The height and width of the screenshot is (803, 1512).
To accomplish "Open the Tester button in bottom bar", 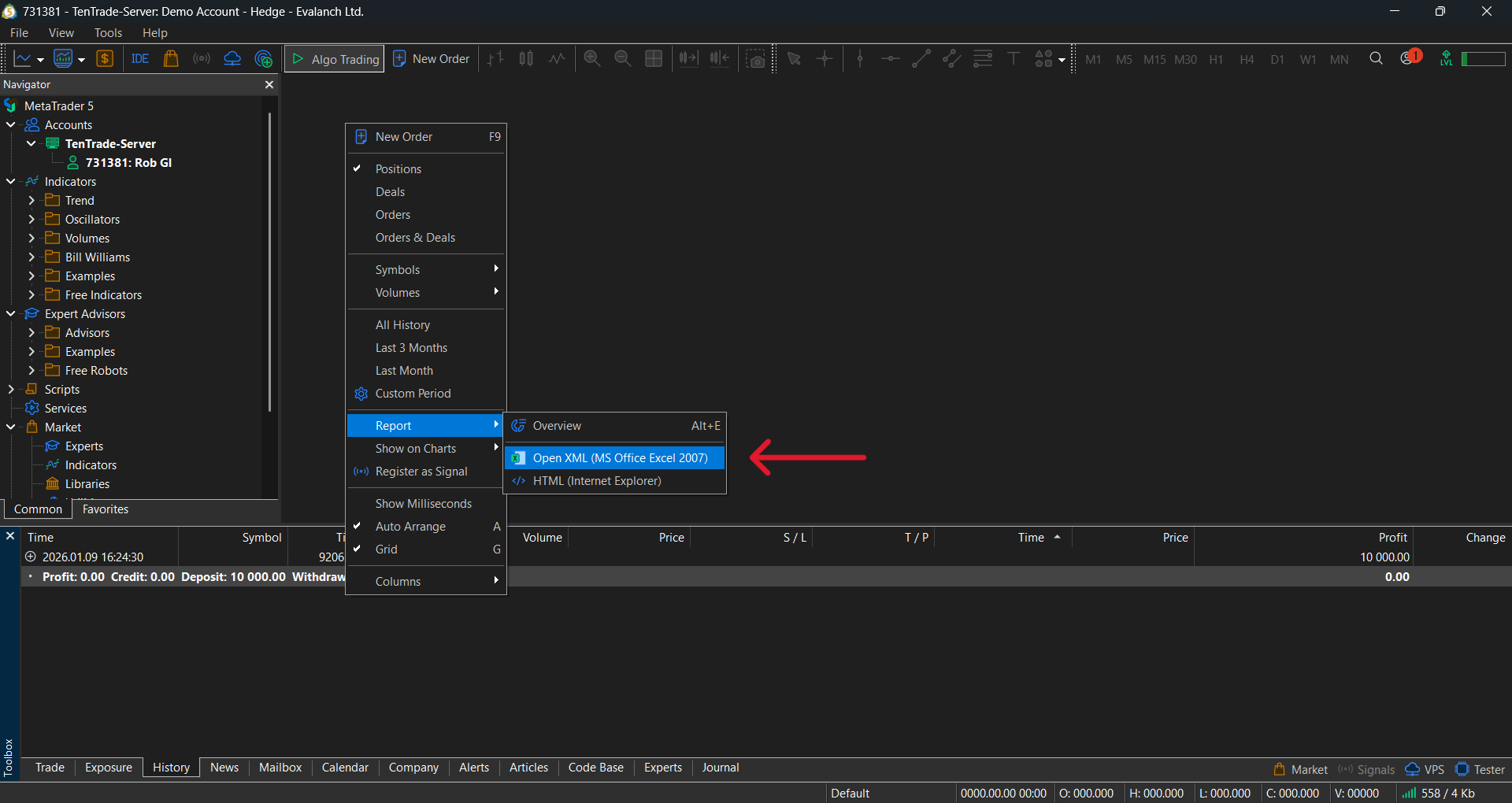I will (1480, 770).
